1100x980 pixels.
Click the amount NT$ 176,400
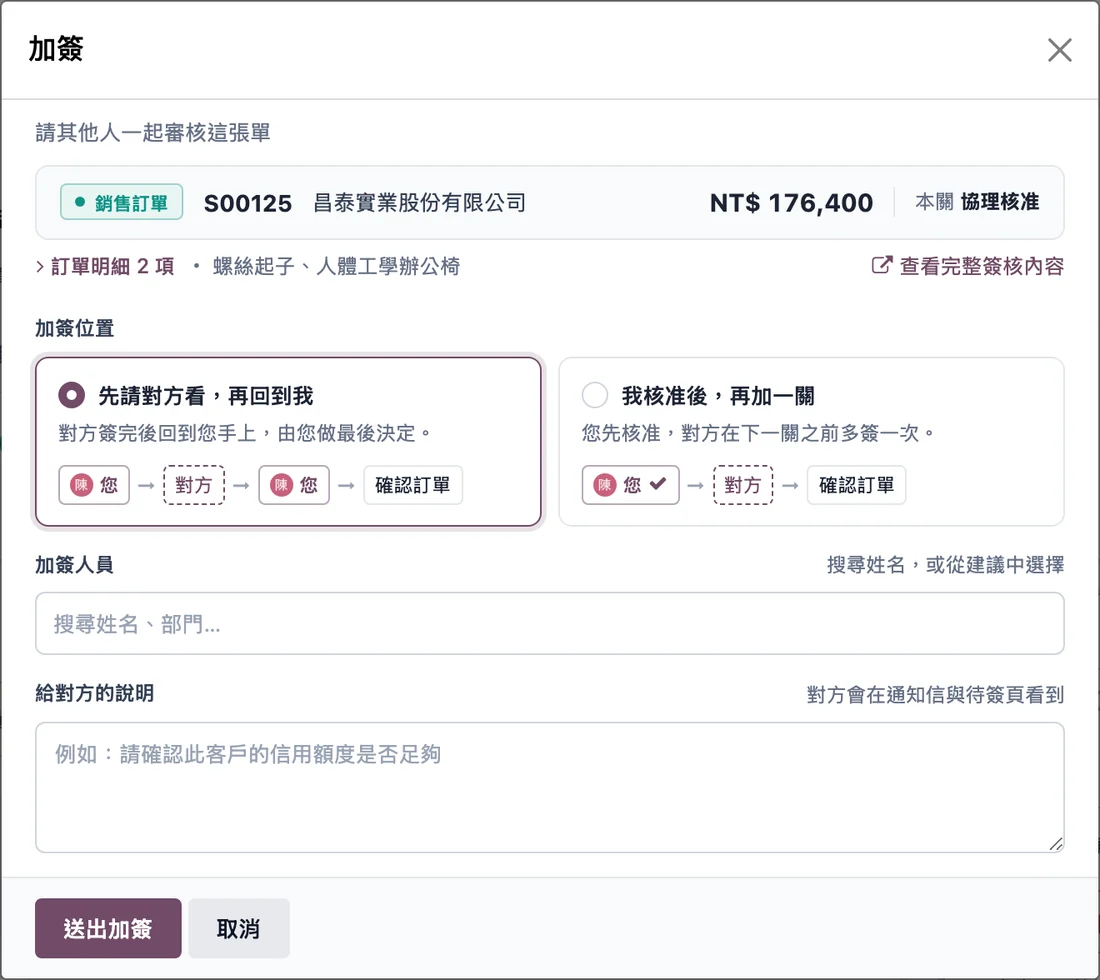[791, 203]
